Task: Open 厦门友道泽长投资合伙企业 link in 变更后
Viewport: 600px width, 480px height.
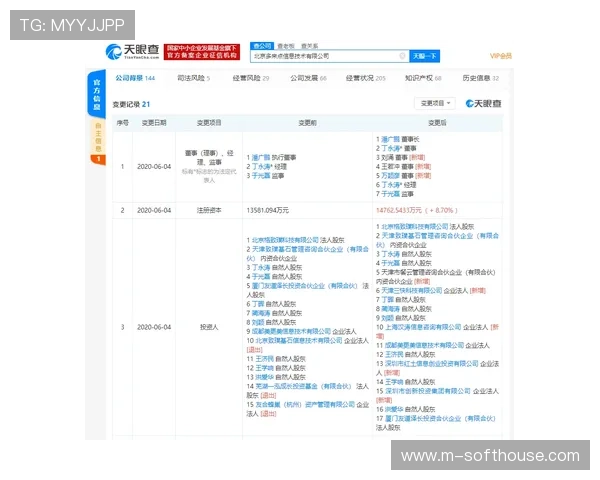Action: click(x=440, y=418)
